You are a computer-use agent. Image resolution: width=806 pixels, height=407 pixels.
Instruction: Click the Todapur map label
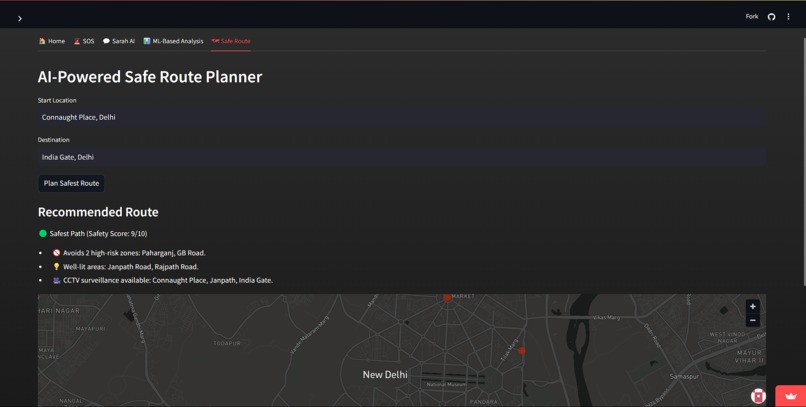tap(227, 343)
